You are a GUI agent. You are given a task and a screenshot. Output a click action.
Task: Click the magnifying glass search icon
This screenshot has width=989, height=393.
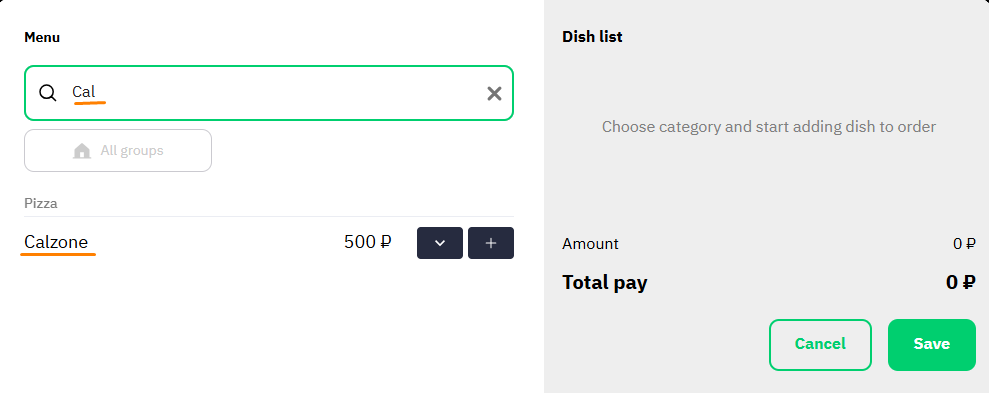click(48, 93)
